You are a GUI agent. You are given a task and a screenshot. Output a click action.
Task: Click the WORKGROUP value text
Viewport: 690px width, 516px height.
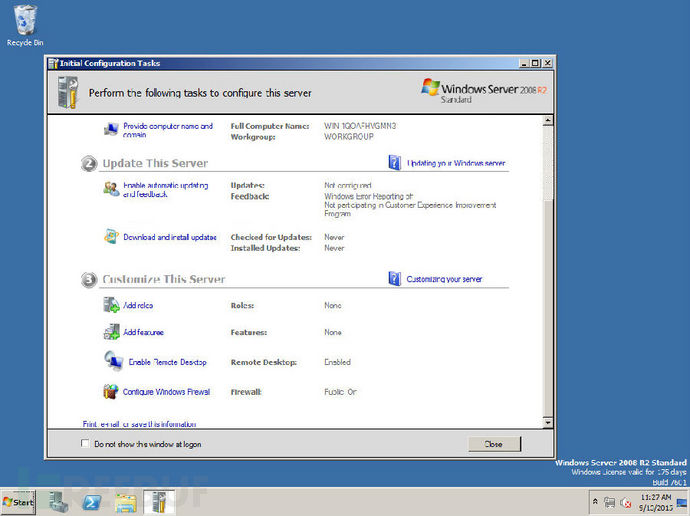[x=349, y=137]
